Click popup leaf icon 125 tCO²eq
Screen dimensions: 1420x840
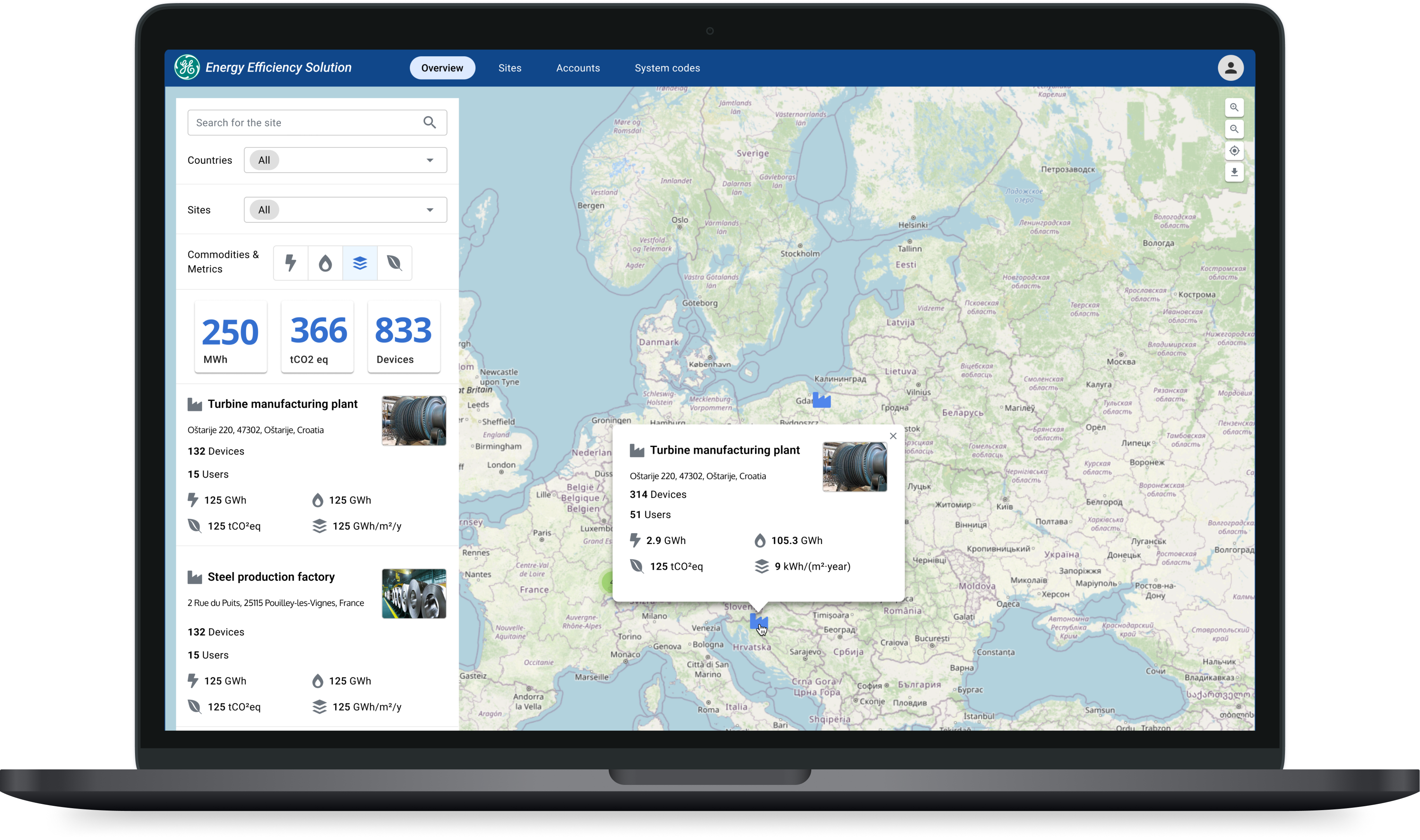pos(637,566)
